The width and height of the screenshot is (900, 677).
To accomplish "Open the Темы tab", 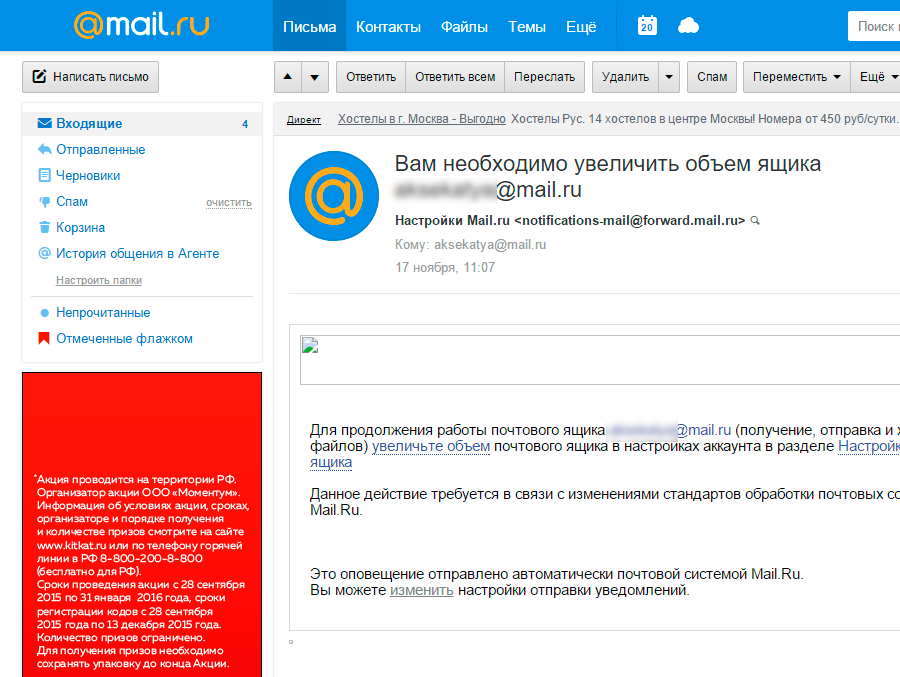I will pyautogui.click(x=526, y=26).
